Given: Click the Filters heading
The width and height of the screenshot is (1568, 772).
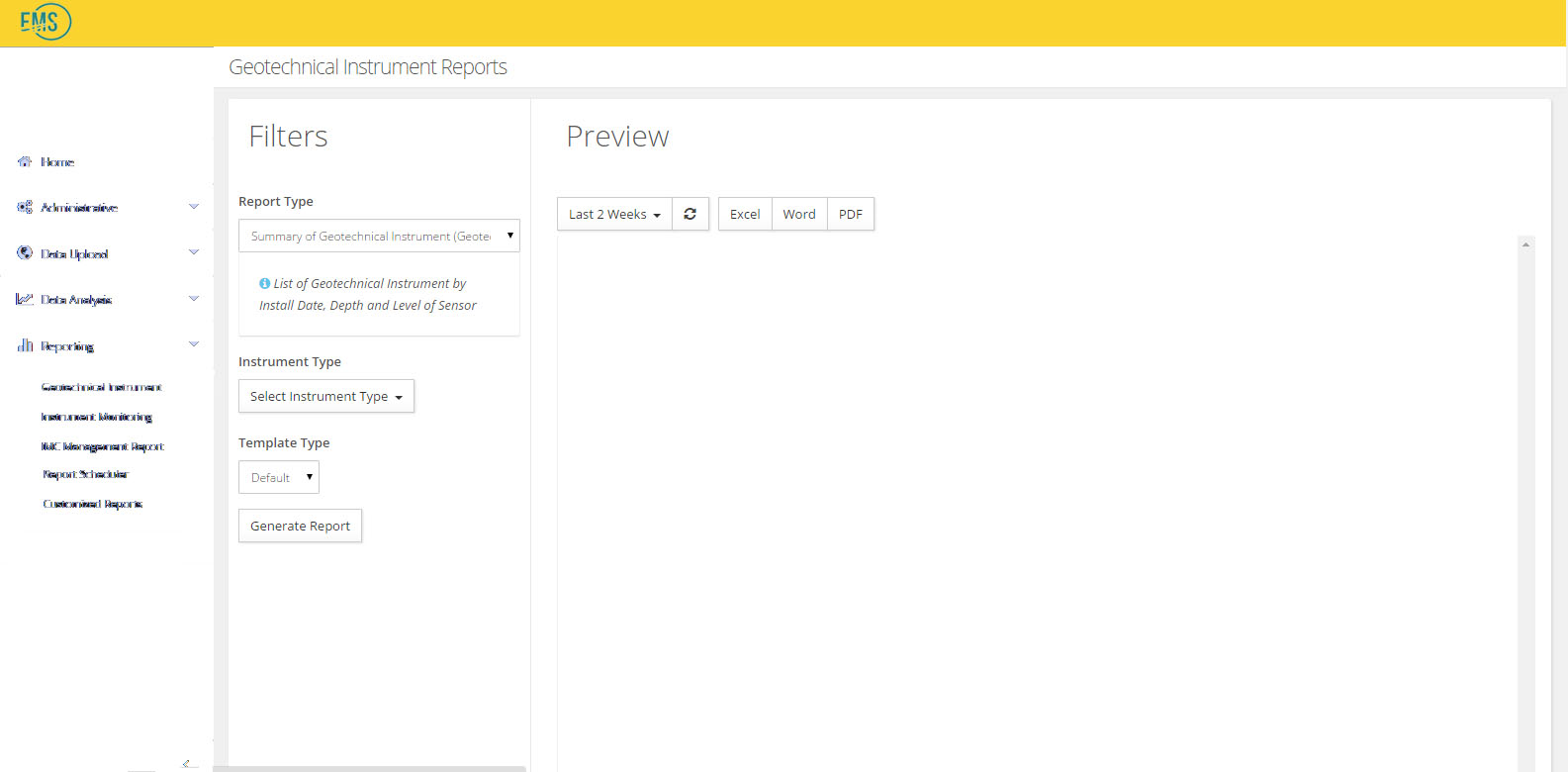Looking at the screenshot, I should pyautogui.click(x=288, y=136).
